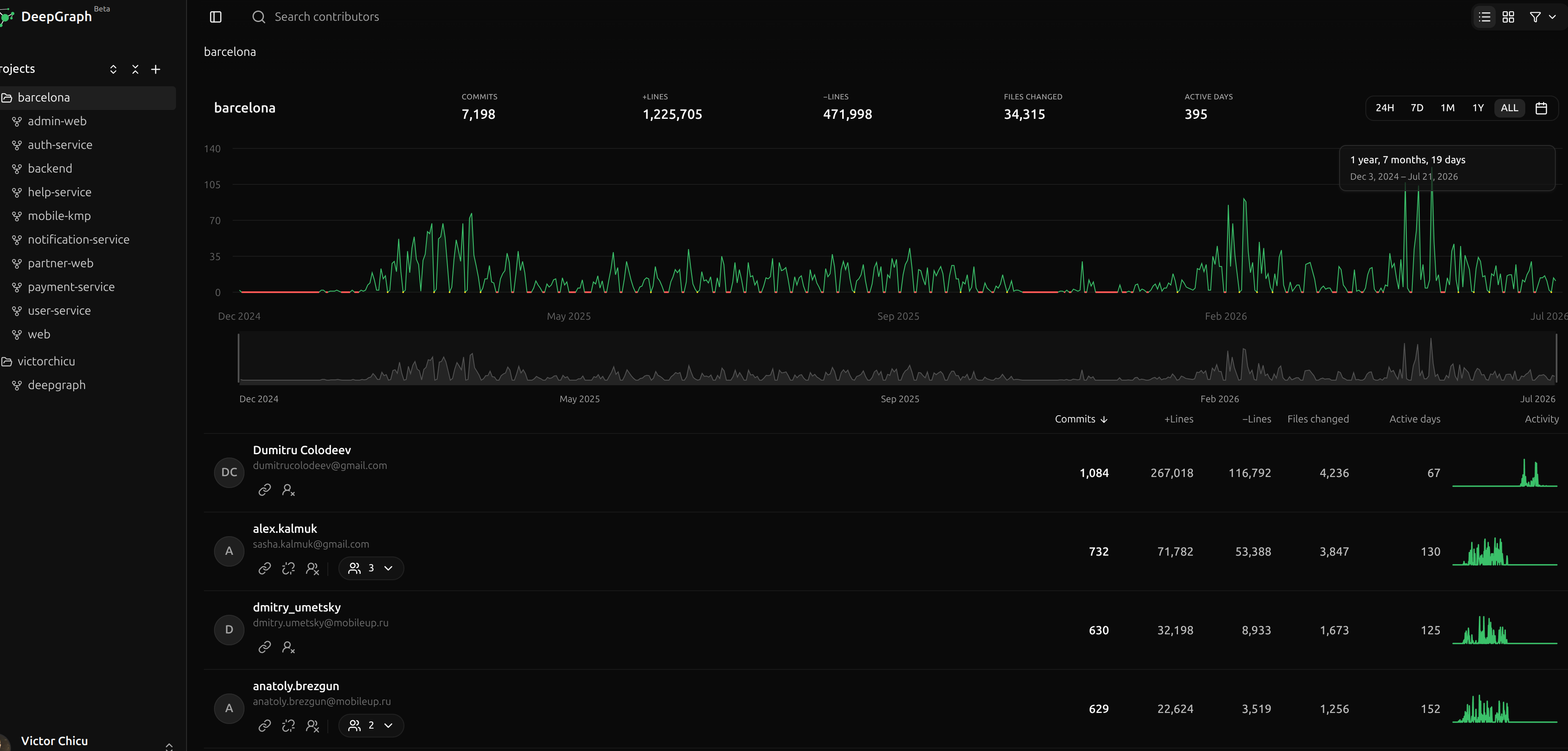Expand all projects in sidebar

tap(113, 69)
